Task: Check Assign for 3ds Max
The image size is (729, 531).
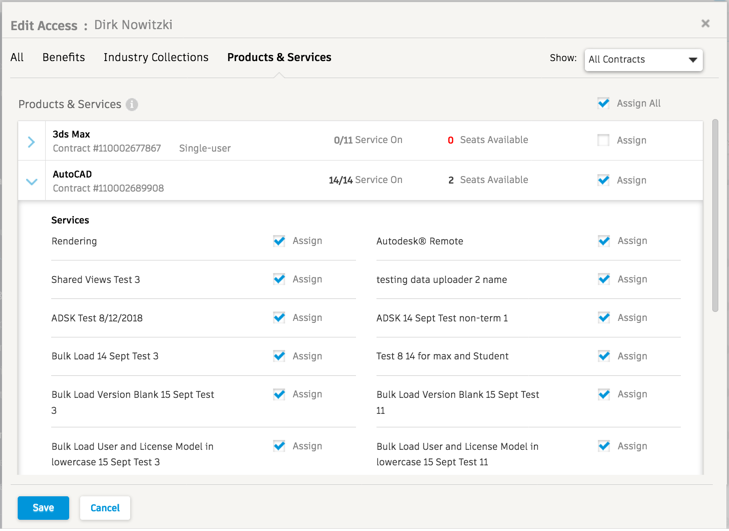Action: pos(603,140)
